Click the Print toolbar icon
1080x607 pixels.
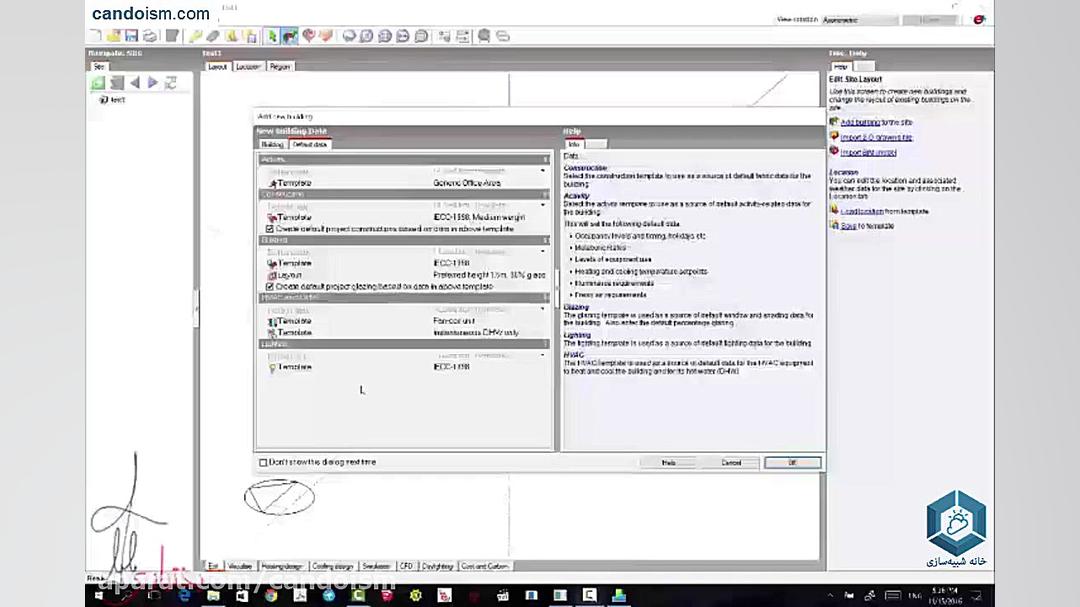[149, 36]
